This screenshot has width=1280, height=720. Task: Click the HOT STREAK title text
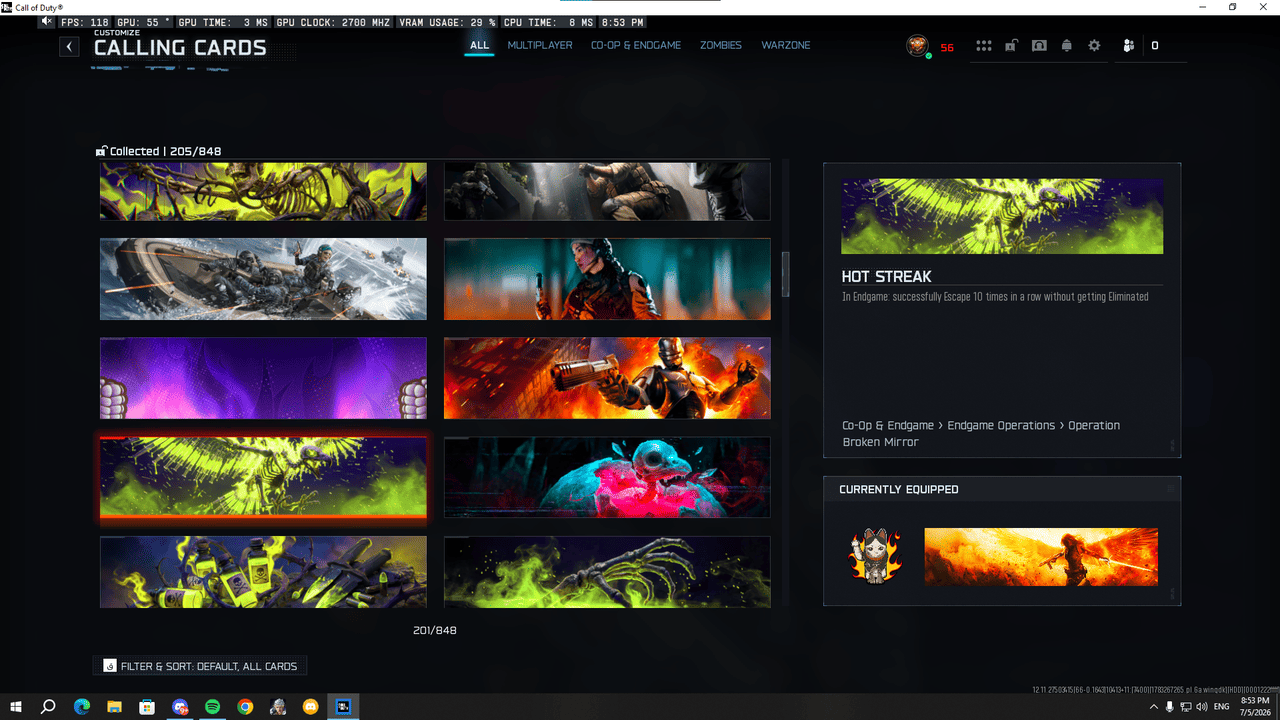pyautogui.click(x=887, y=276)
